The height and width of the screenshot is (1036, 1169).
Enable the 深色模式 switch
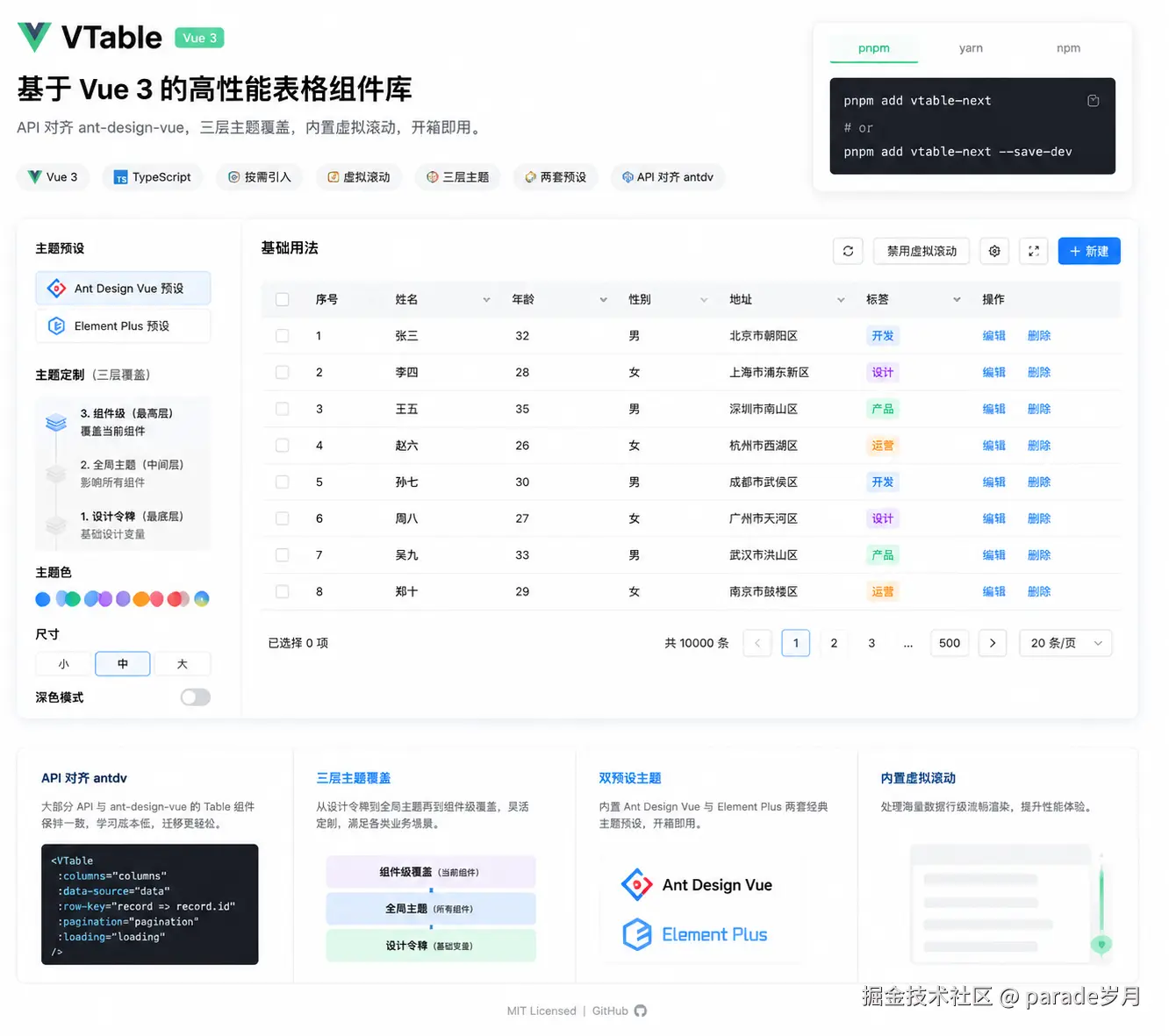[196, 697]
